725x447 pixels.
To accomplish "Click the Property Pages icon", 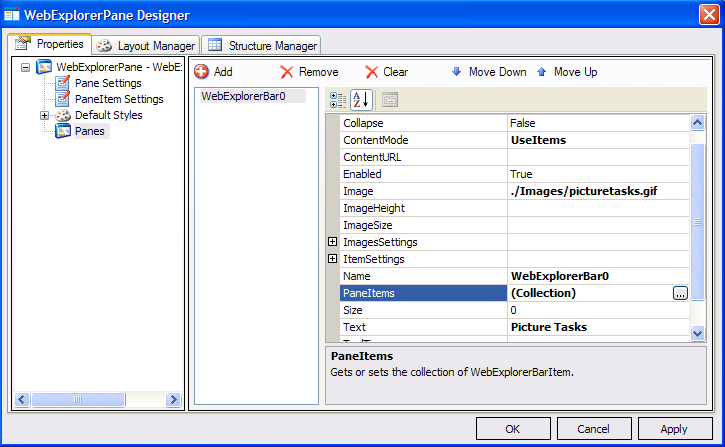I will [389, 99].
